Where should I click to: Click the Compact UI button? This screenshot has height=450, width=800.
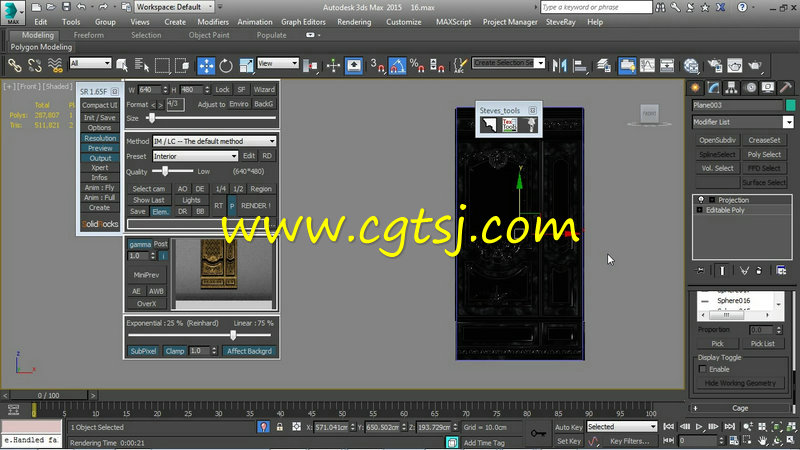pos(99,105)
